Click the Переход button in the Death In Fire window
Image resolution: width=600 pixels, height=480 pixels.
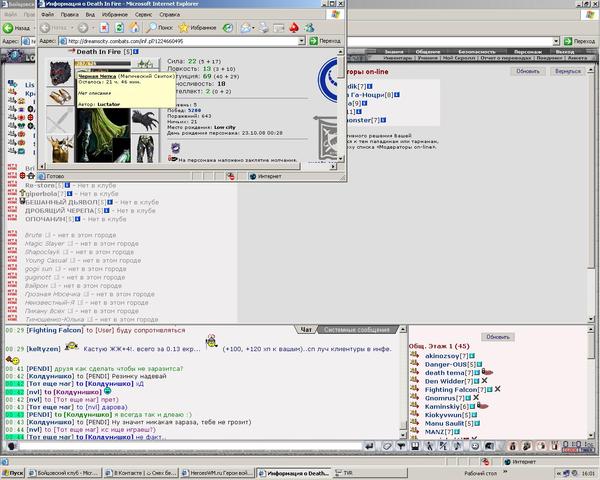click(x=325, y=41)
